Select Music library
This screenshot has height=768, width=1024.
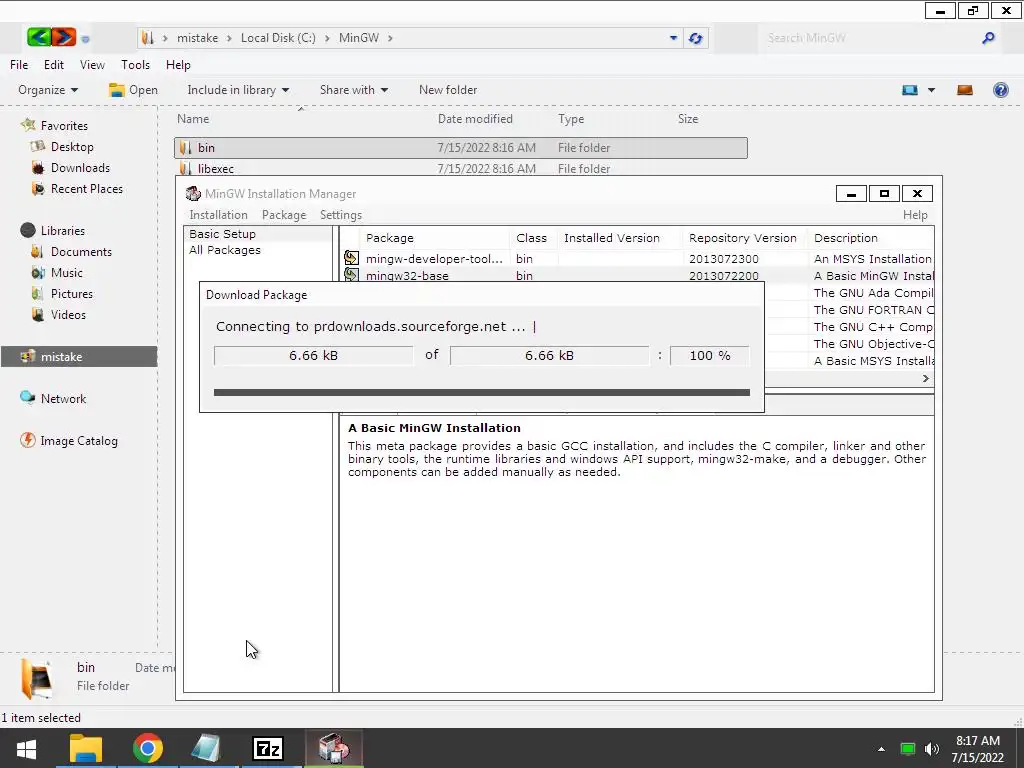point(67,272)
